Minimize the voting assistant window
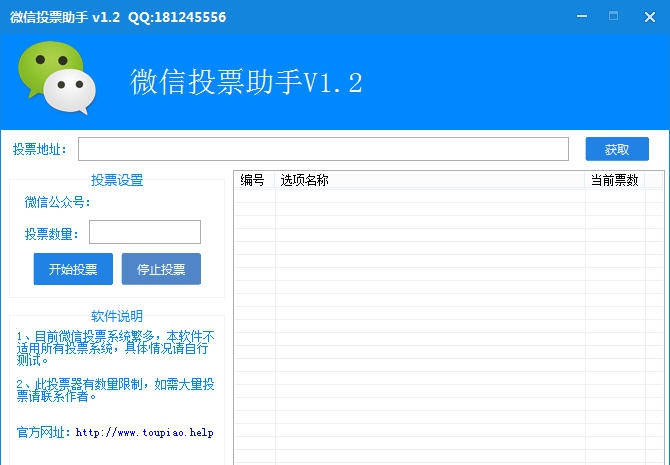 582,17
